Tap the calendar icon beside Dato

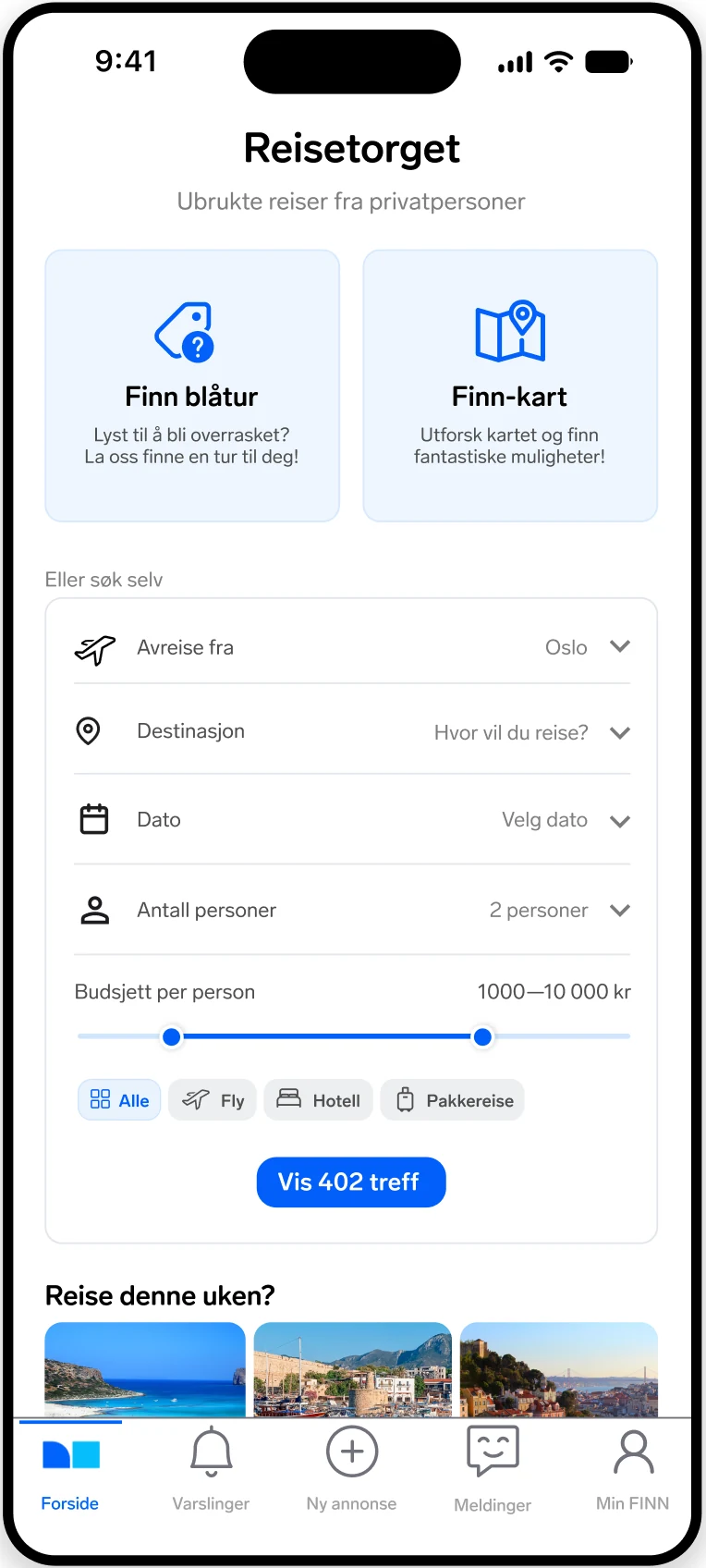pyautogui.click(x=93, y=819)
